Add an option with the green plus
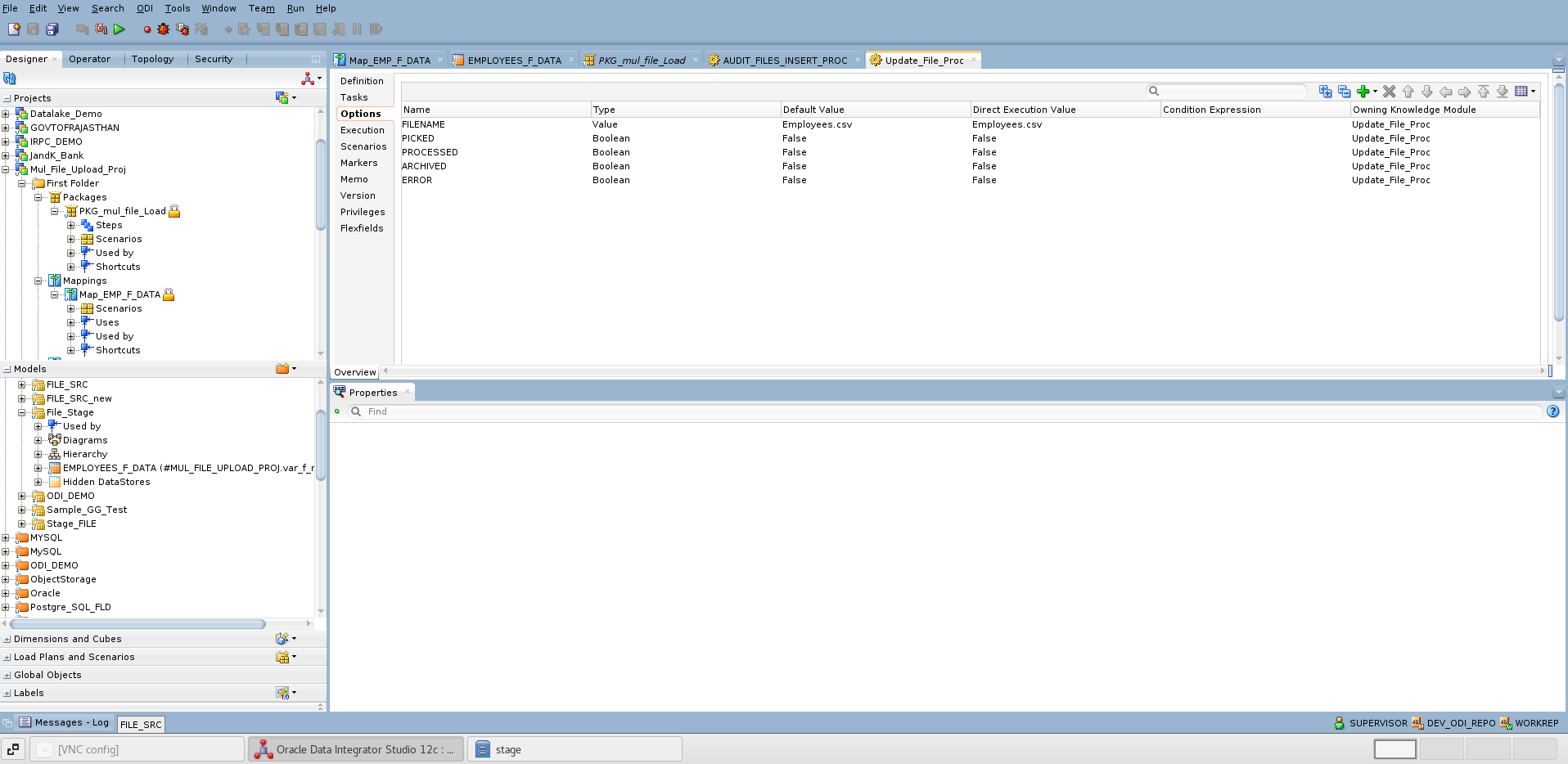 tap(1363, 92)
